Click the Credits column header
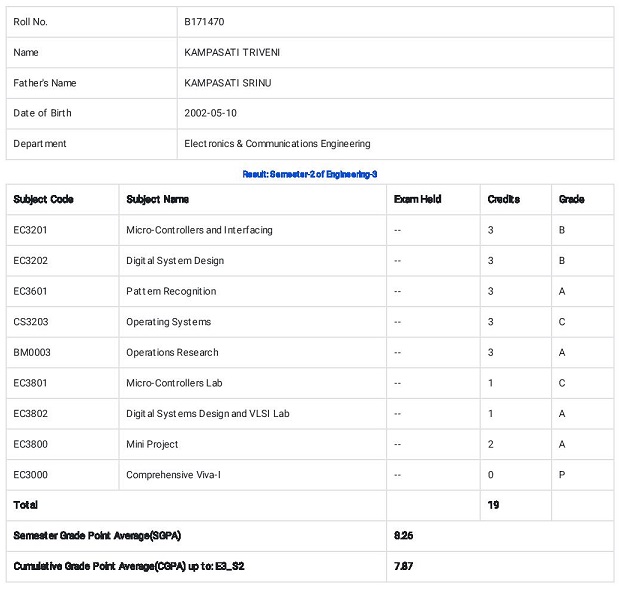The width and height of the screenshot is (624, 592). (x=503, y=199)
